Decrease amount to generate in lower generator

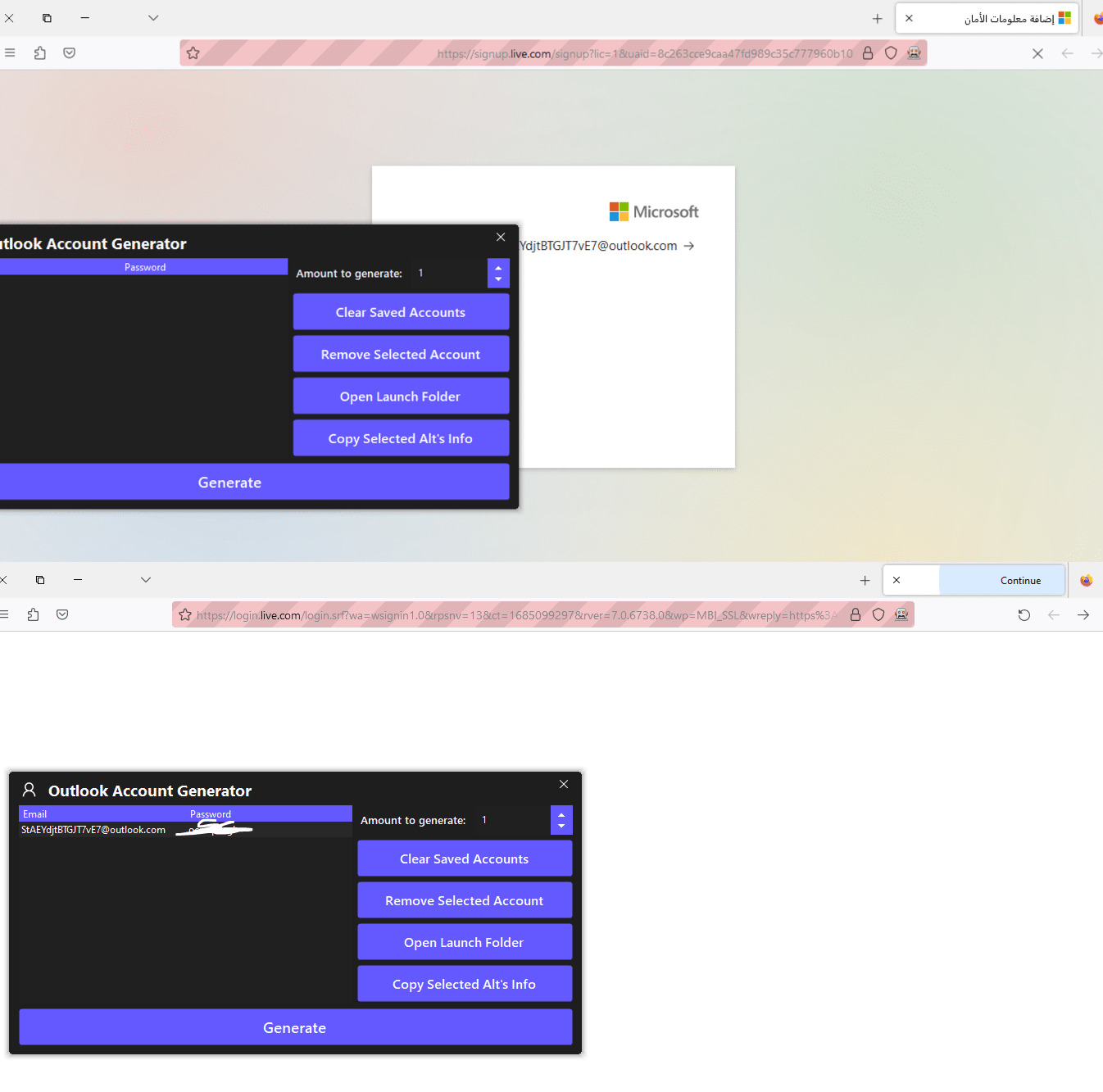pyautogui.click(x=561, y=827)
